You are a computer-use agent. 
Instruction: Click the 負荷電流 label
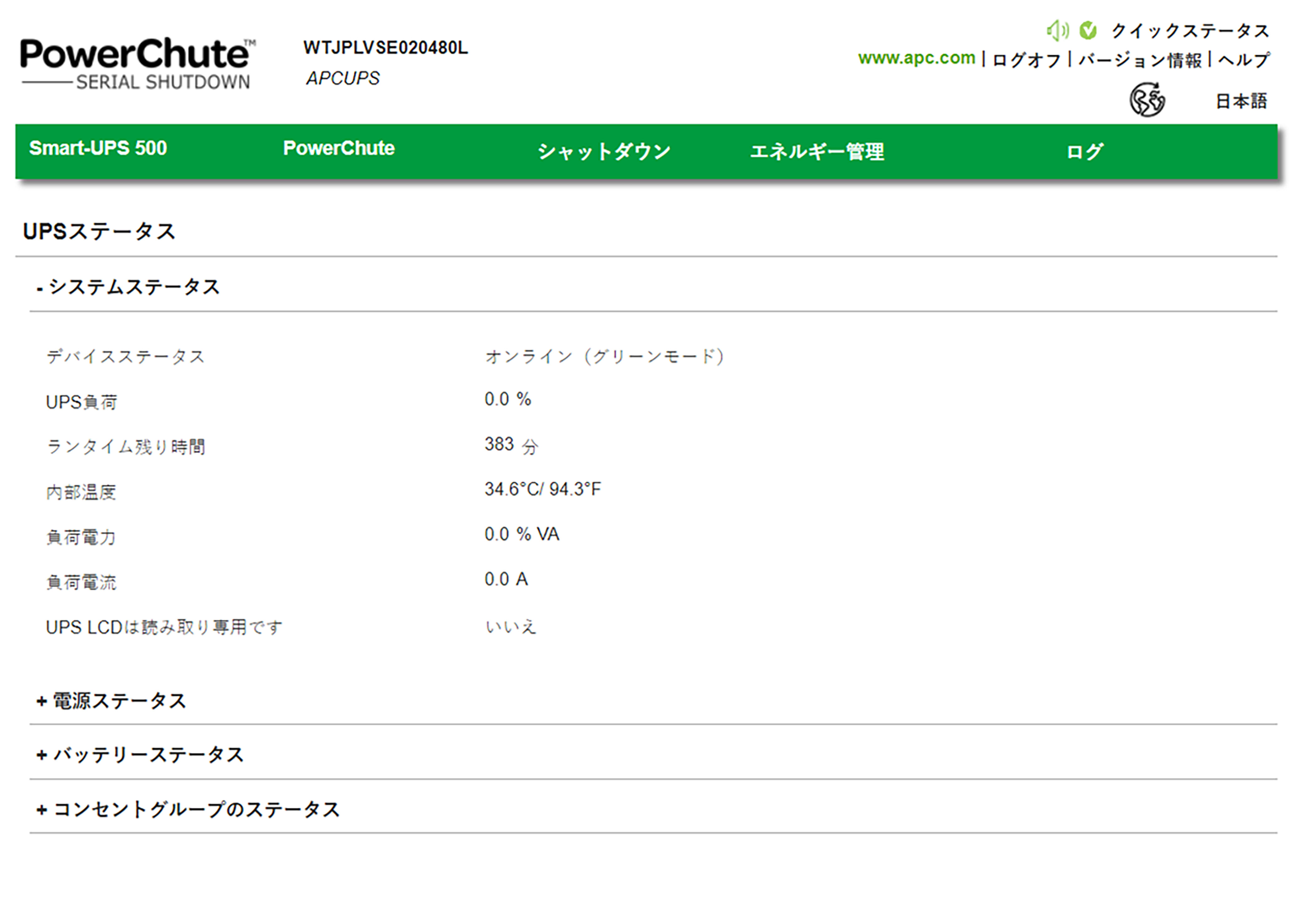81,582
